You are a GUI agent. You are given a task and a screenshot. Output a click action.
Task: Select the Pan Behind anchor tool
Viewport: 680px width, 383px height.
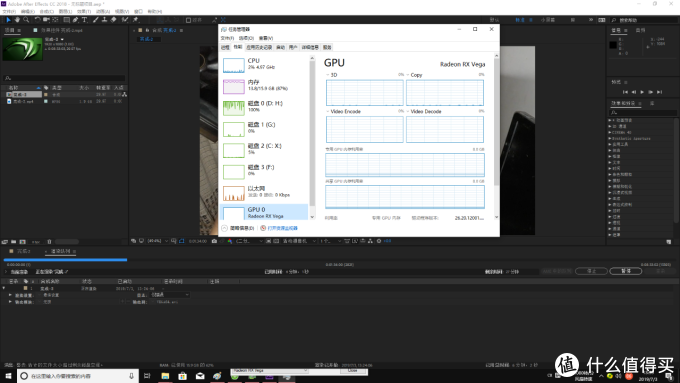[x=55, y=20]
